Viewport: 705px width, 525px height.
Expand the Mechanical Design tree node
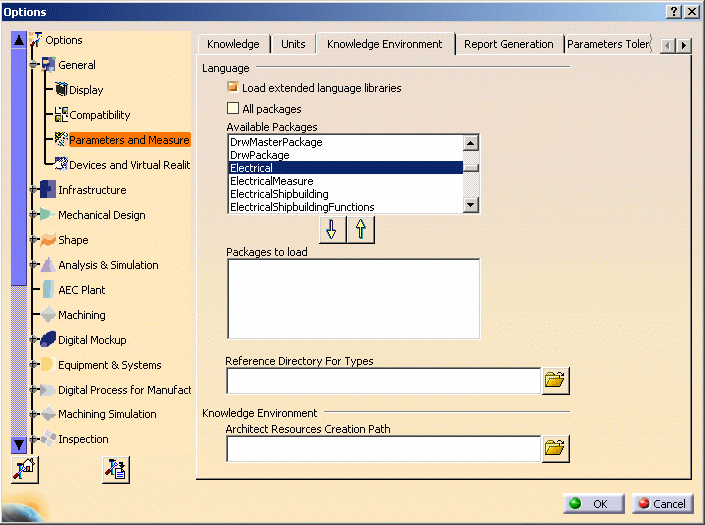33,215
